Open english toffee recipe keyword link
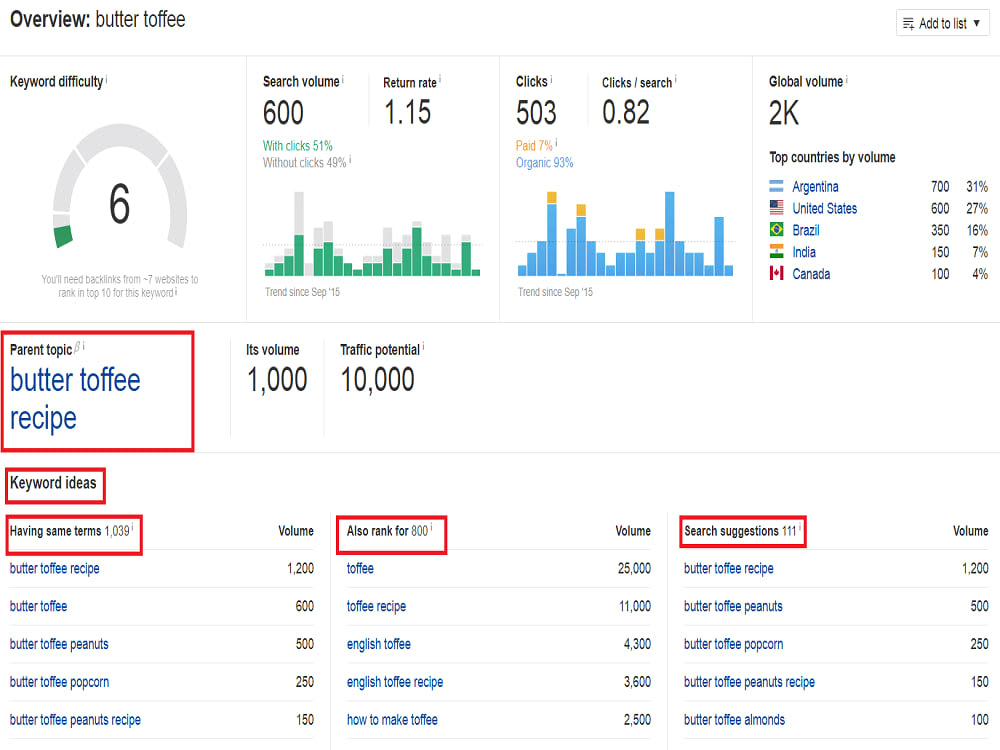The image size is (1000, 750). (x=395, y=682)
